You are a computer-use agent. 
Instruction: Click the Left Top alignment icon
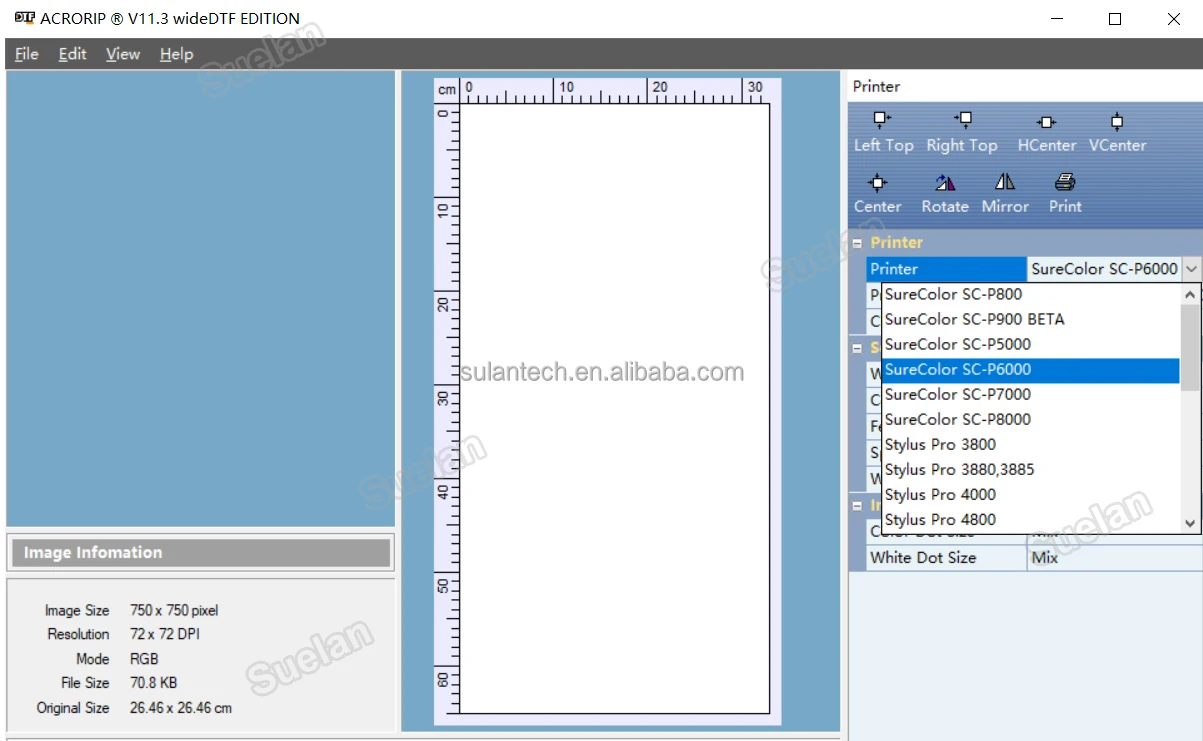point(881,121)
